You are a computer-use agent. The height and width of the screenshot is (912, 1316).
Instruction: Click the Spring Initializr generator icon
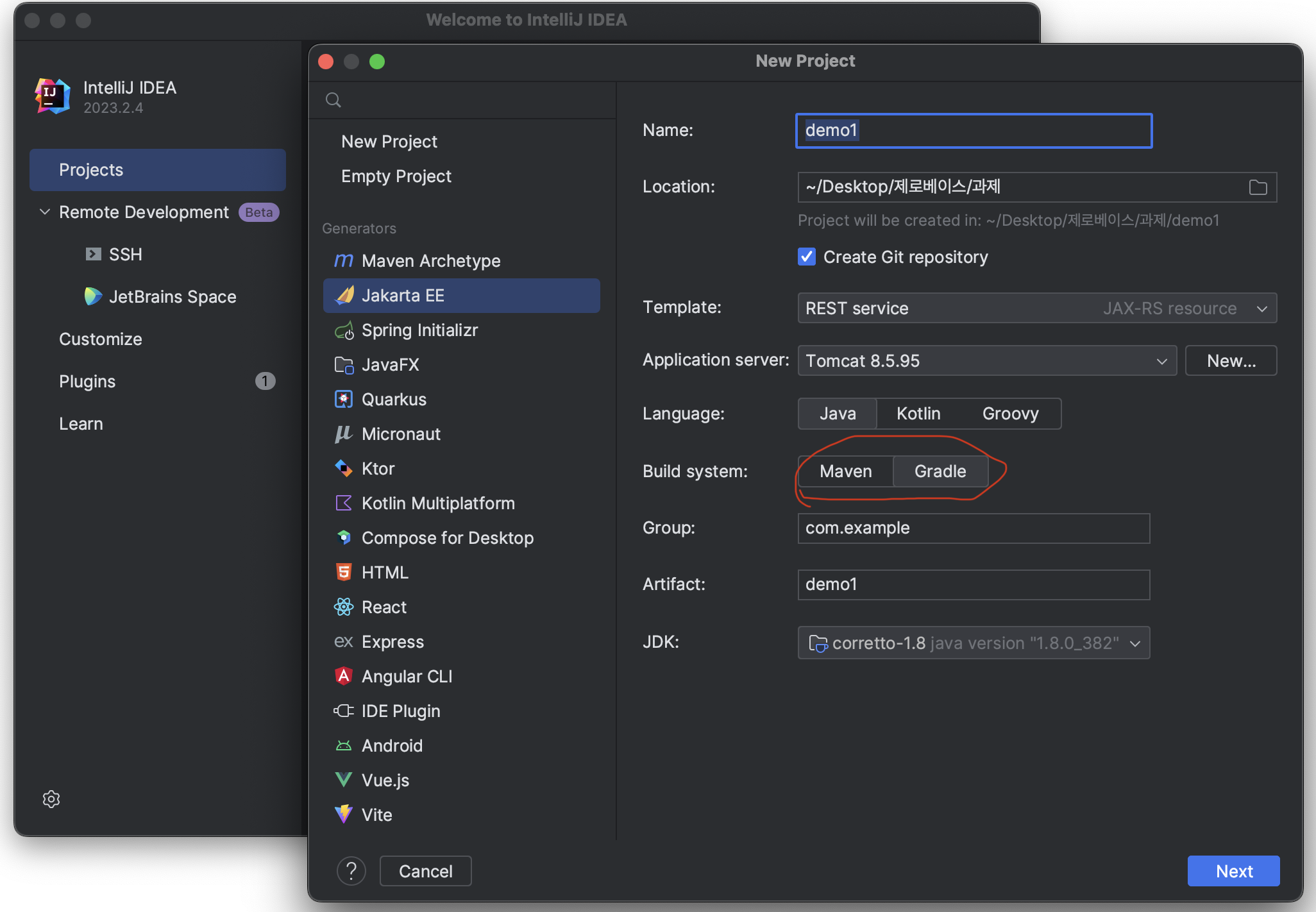(x=344, y=330)
